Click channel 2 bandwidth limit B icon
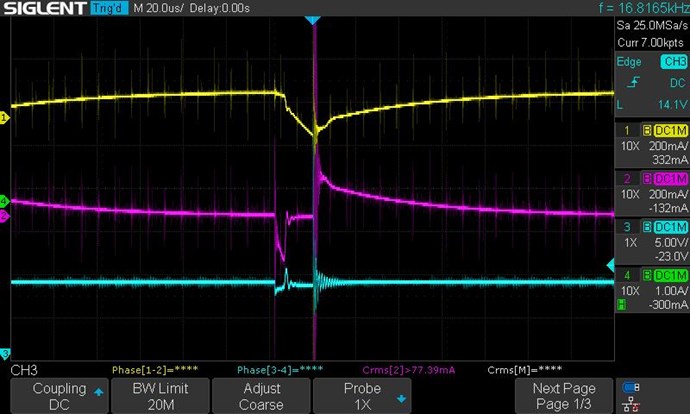 click(647, 179)
